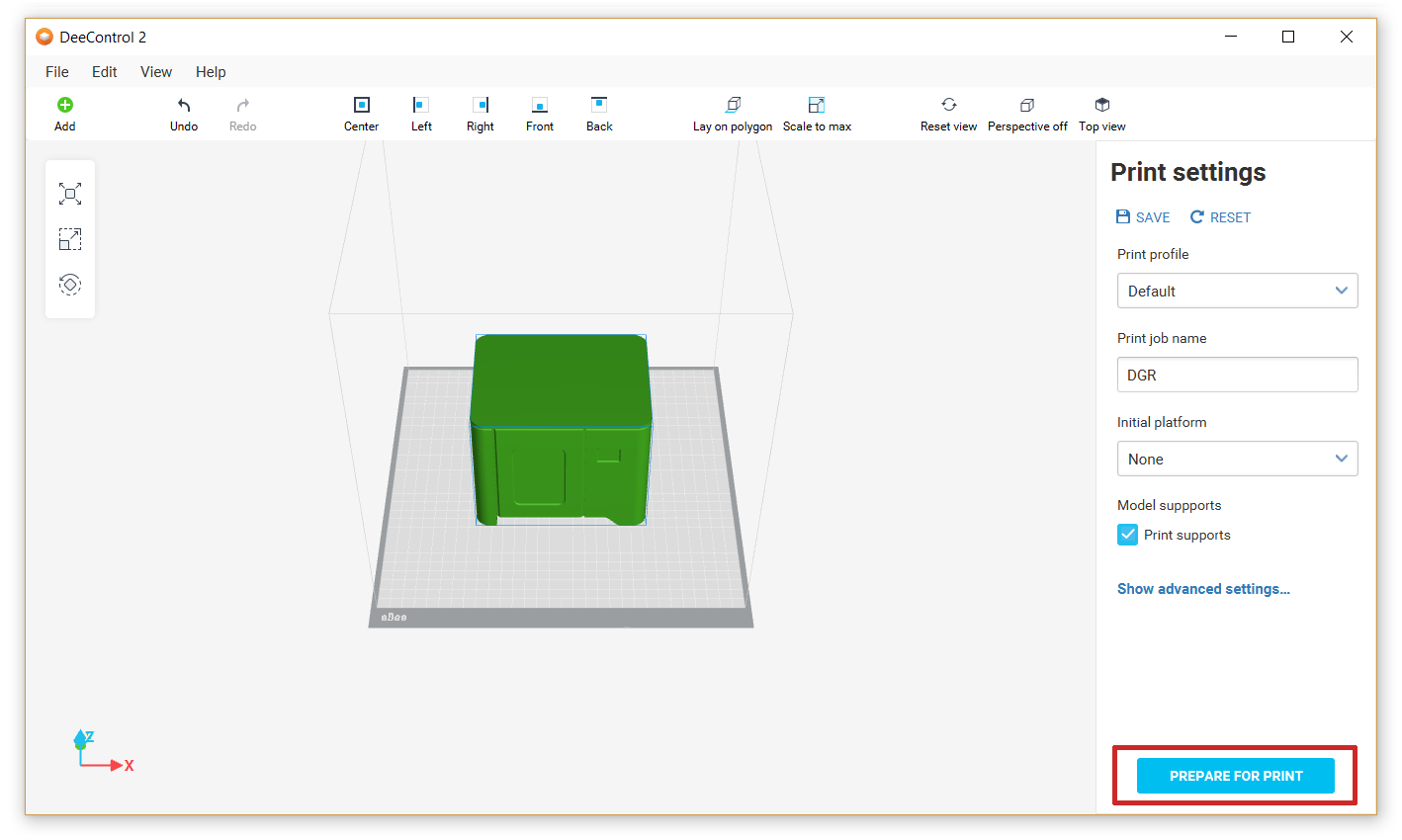
Task: Toggle the Print supports checkbox
Action: pyautogui.click(x=1128, y=535)
